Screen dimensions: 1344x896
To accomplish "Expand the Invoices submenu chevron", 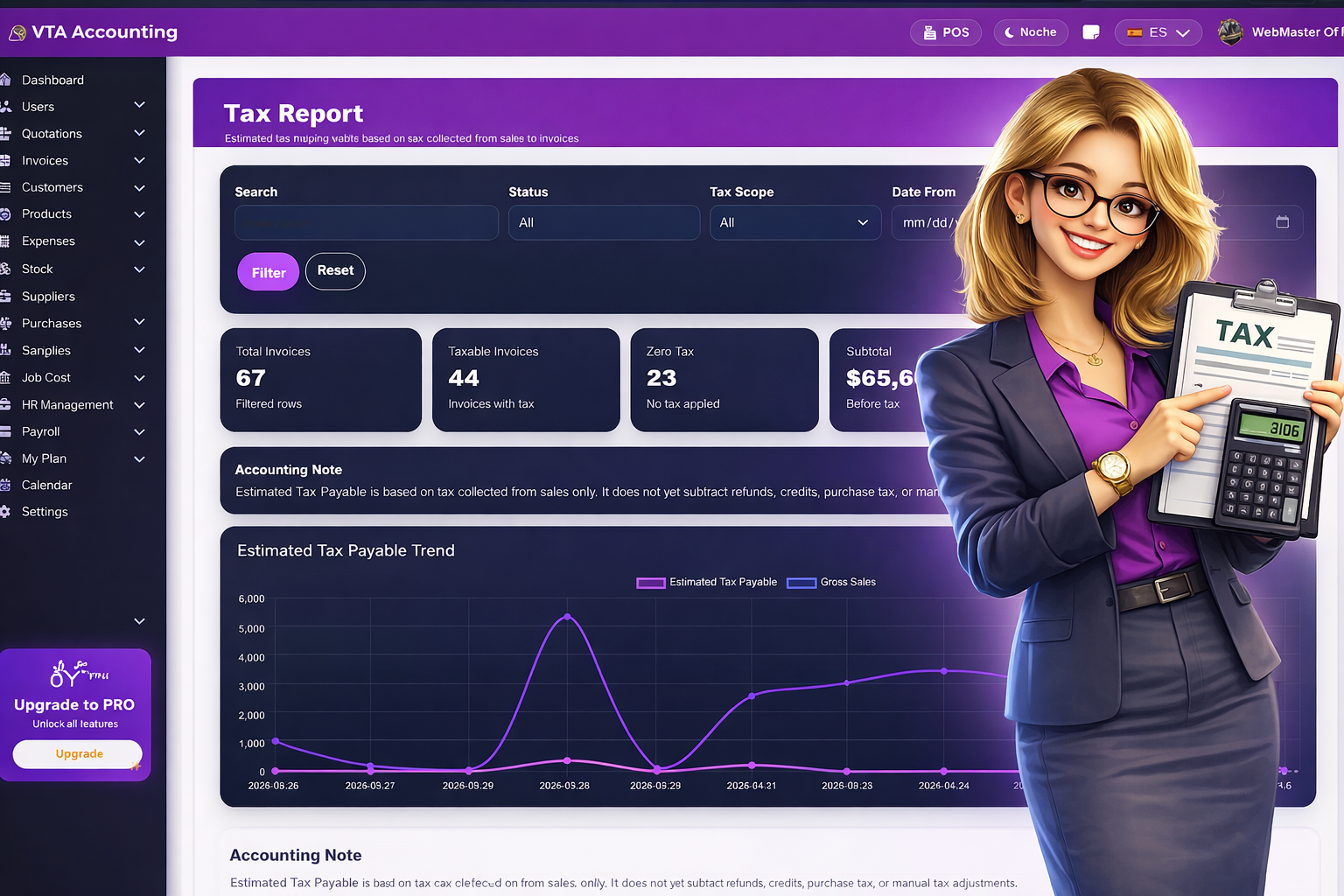I will pos(139,160).
